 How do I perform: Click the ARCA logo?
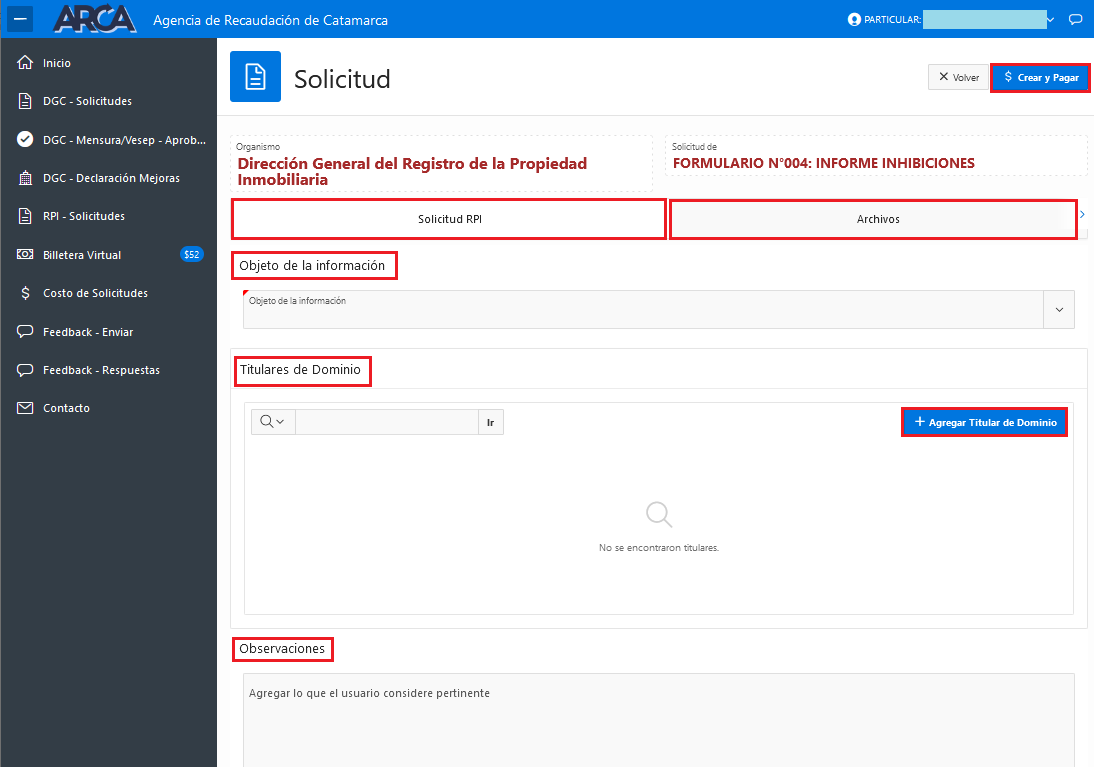95,19
